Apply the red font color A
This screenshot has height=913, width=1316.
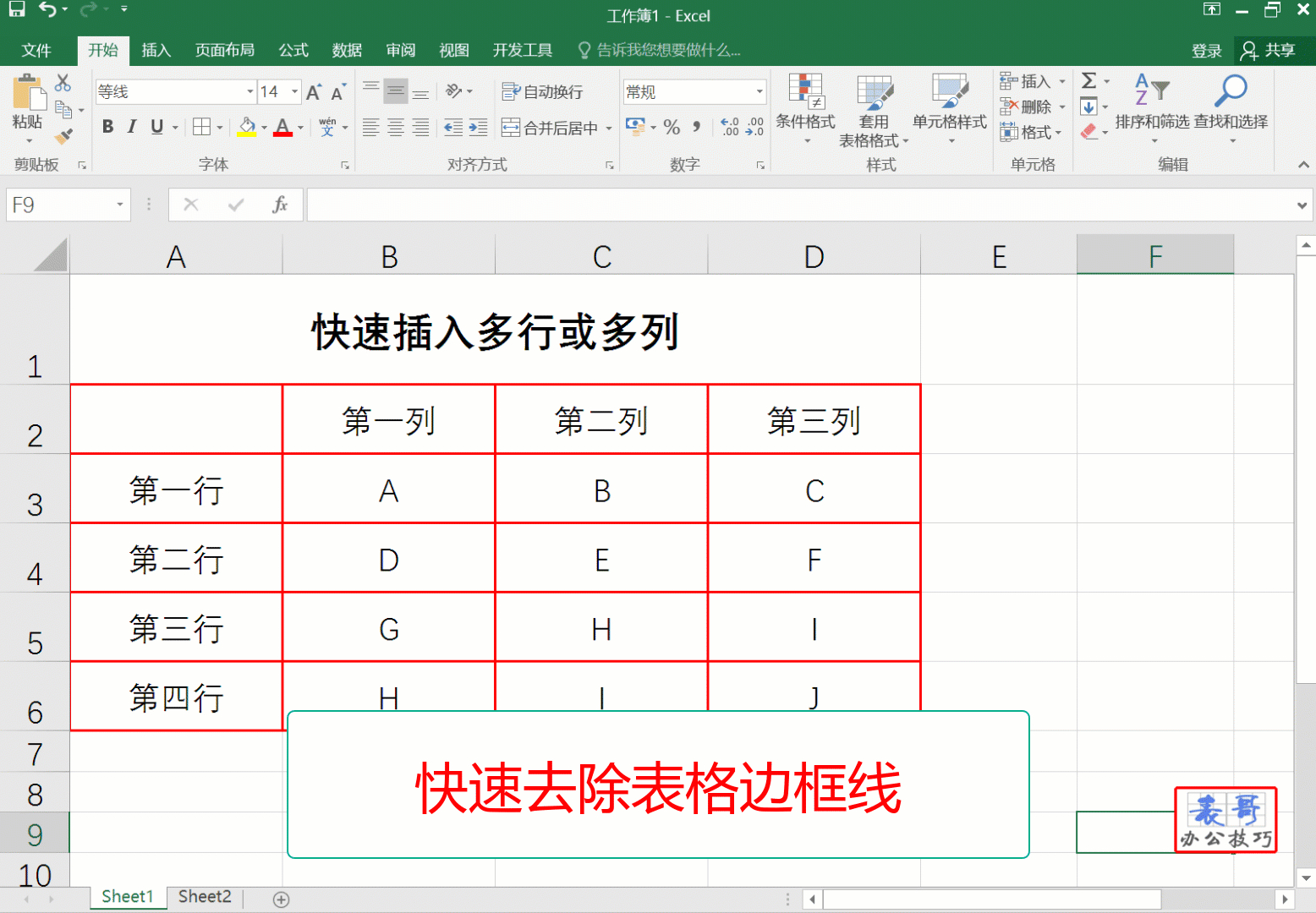tap(283, 127)
